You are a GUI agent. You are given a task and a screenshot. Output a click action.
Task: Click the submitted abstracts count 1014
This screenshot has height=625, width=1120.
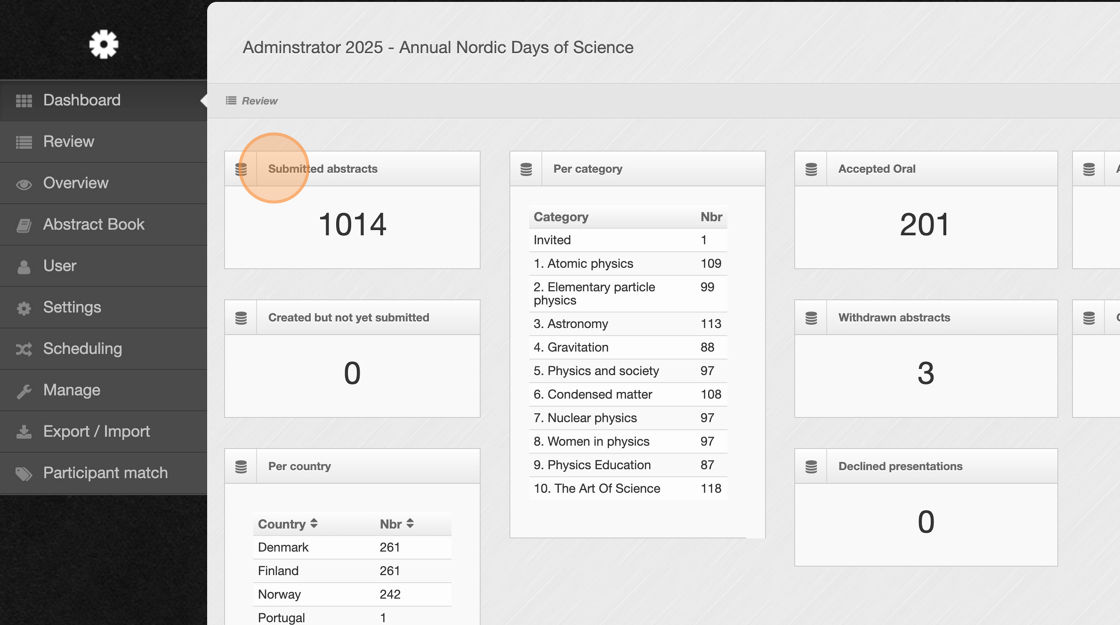pos(352,225)
